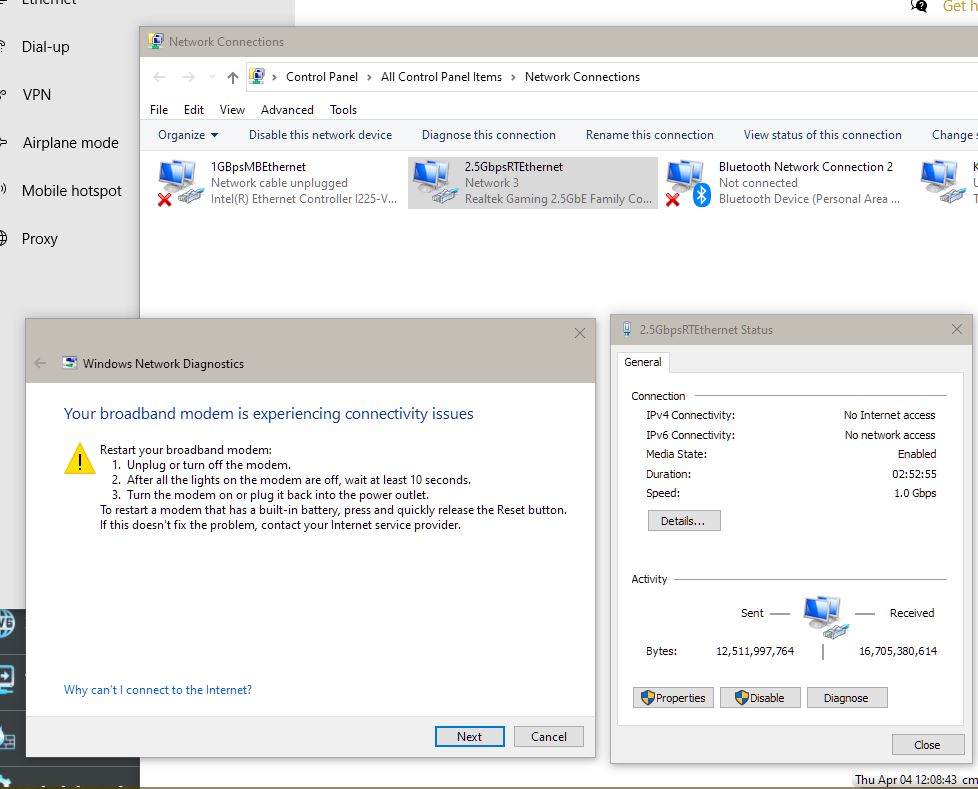978x789 pixels.
Task: Click the Up arrow in Network Connections
Action: [x=233, y=77]
